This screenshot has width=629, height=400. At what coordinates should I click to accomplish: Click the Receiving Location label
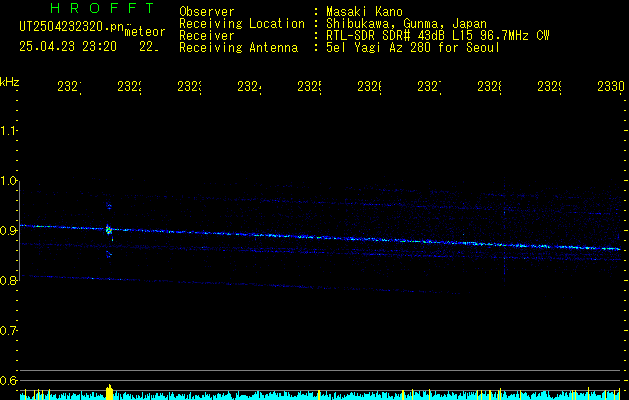[x=242, y=24]
